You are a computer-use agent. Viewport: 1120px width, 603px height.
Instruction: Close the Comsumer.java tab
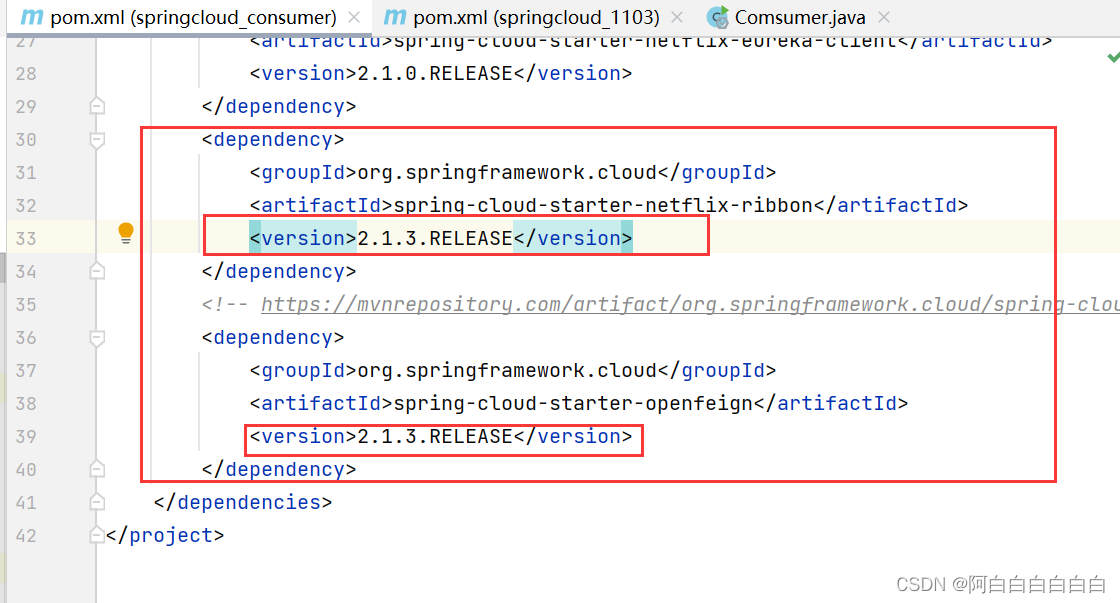pyautogui.click(x=884, y=17)
